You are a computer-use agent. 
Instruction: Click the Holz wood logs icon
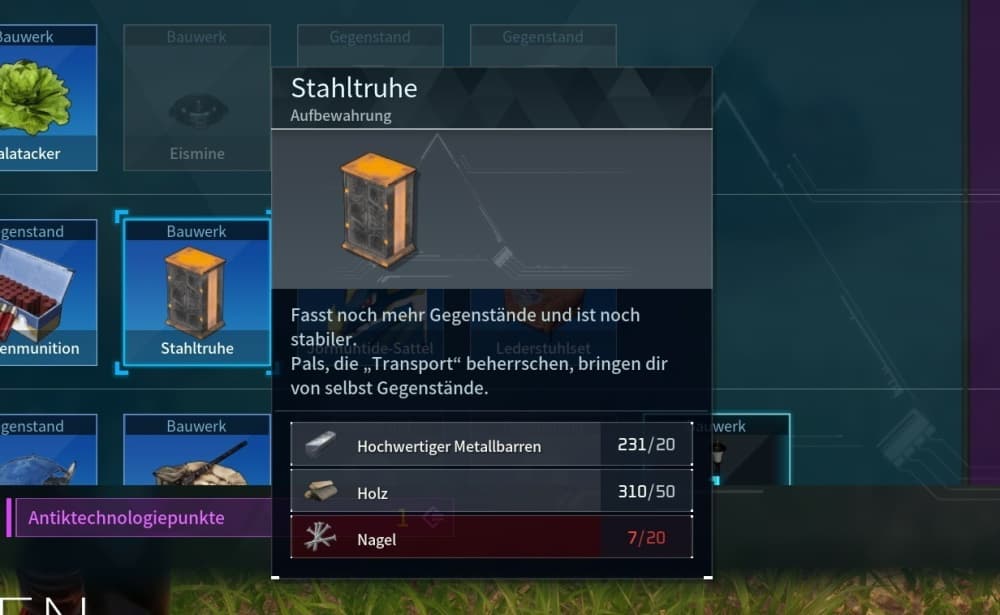click(320, 491)
